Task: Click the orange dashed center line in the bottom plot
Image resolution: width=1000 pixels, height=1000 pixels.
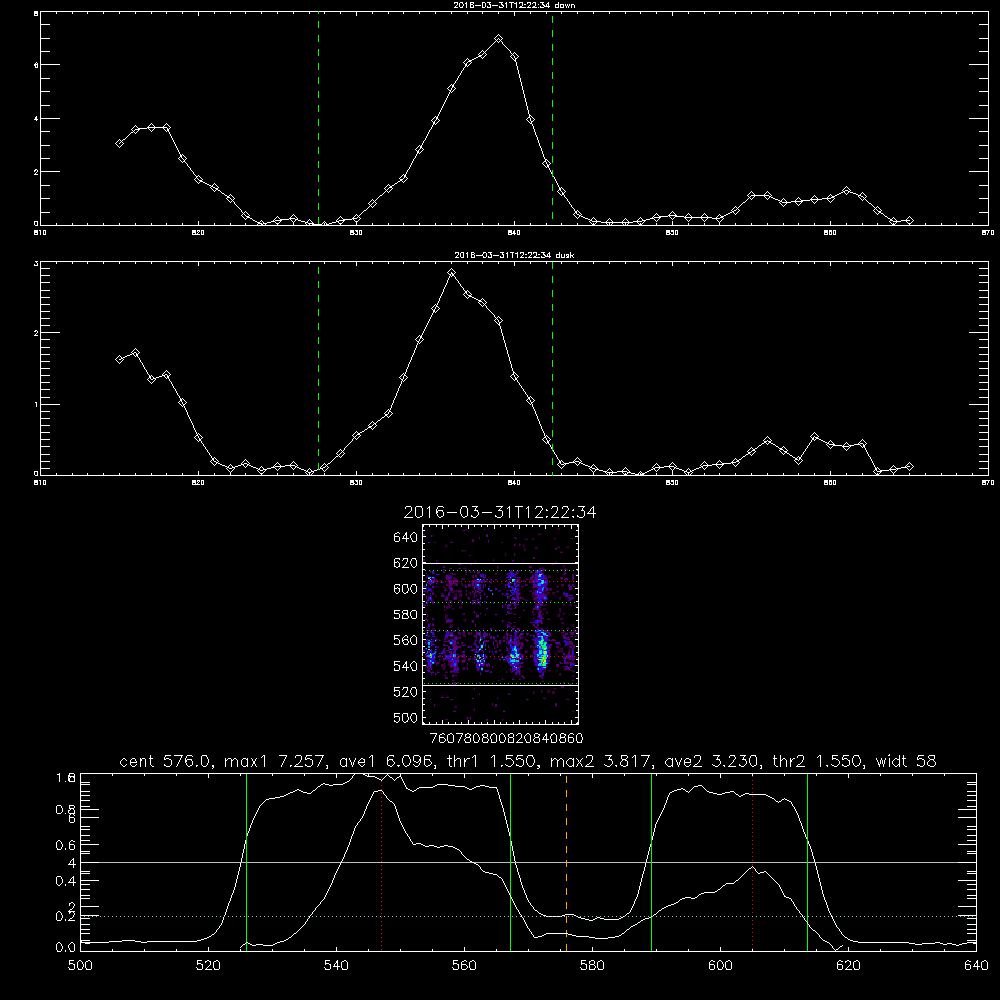Action: (566, 862)
